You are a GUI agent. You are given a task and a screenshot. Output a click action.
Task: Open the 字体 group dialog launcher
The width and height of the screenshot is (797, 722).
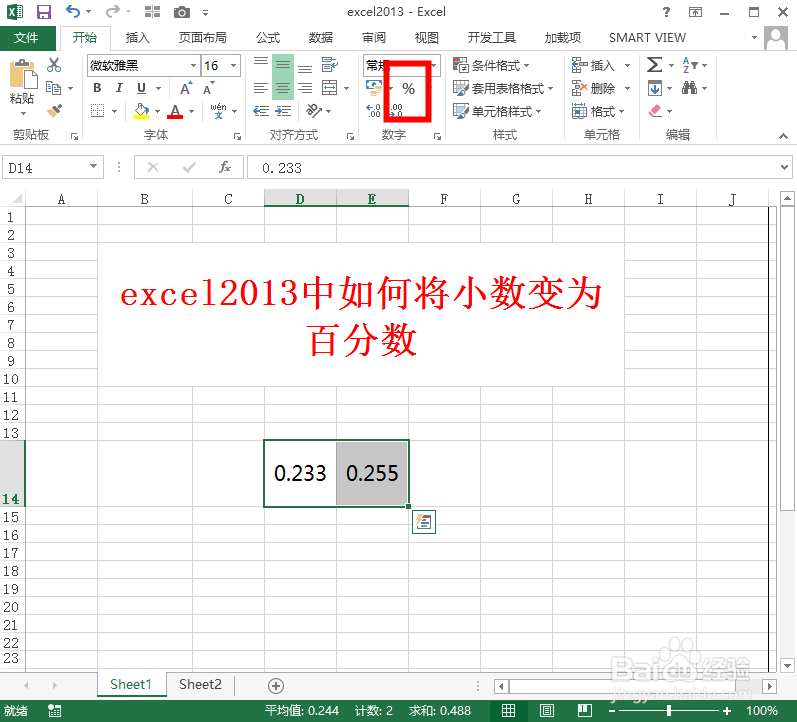(237, 136)
